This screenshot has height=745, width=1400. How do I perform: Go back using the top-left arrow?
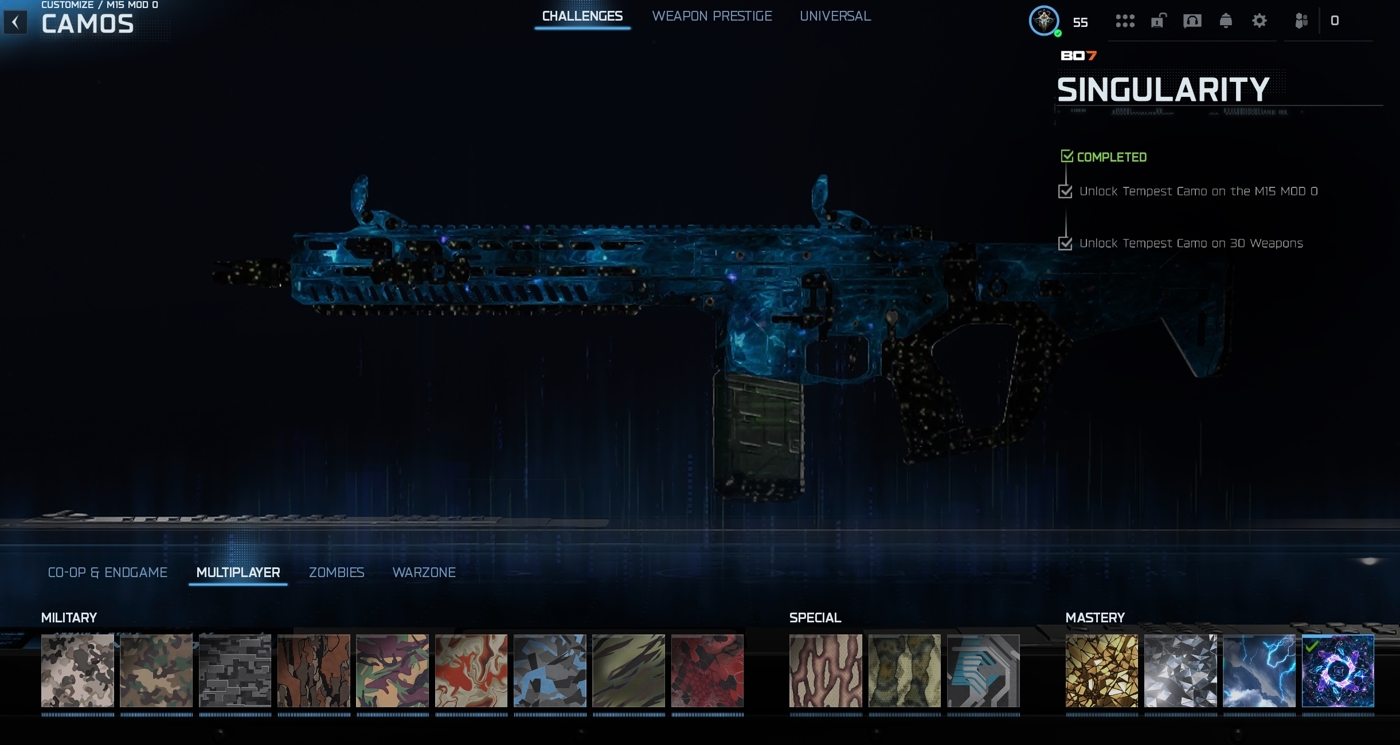15,22
